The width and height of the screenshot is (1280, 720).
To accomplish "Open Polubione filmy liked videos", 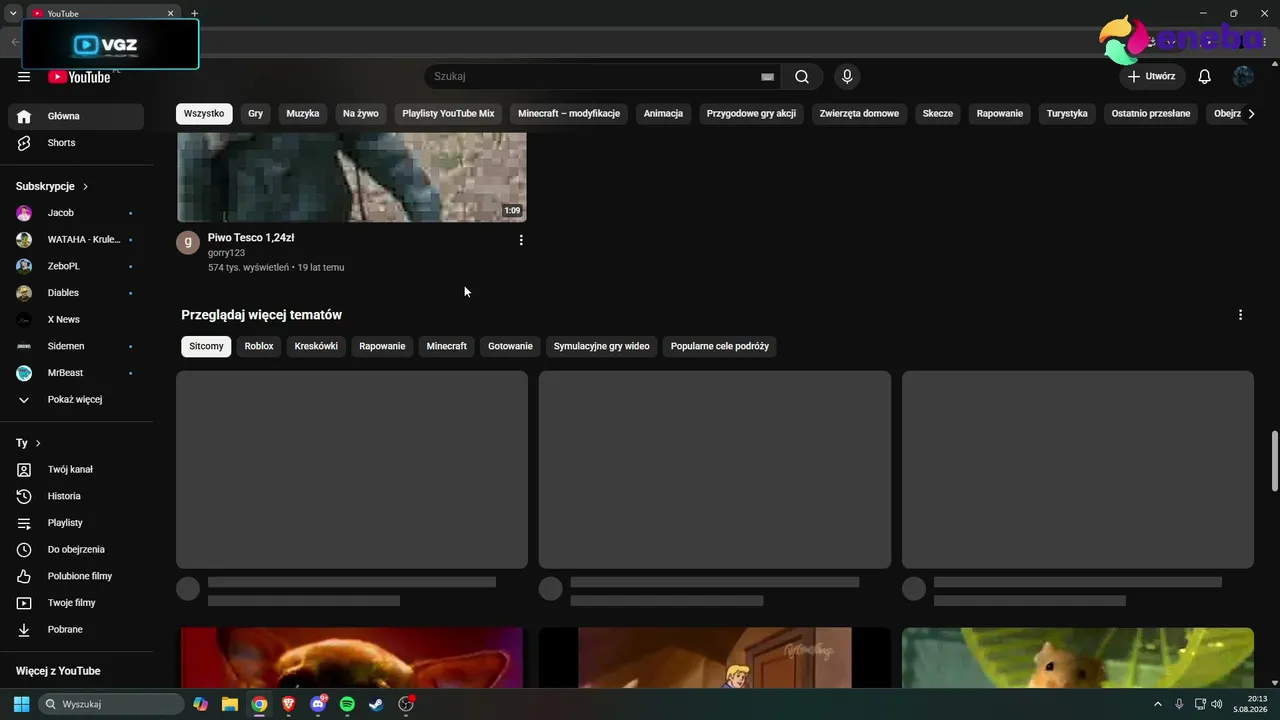I will tap(76, 576).
